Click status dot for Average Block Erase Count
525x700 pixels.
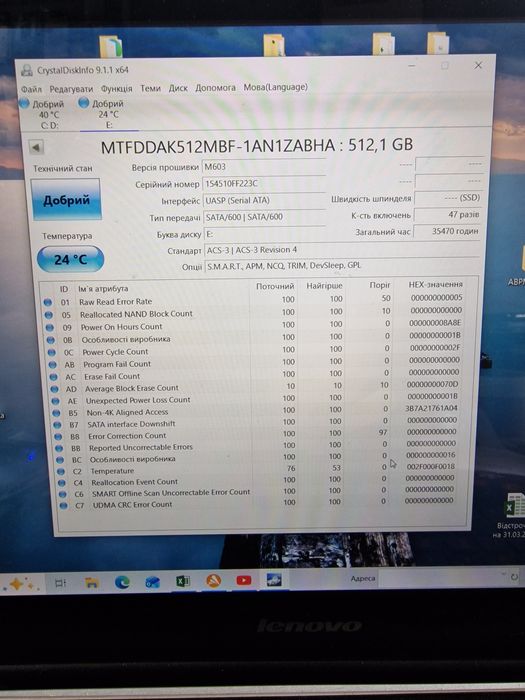[x=54, y=389]
